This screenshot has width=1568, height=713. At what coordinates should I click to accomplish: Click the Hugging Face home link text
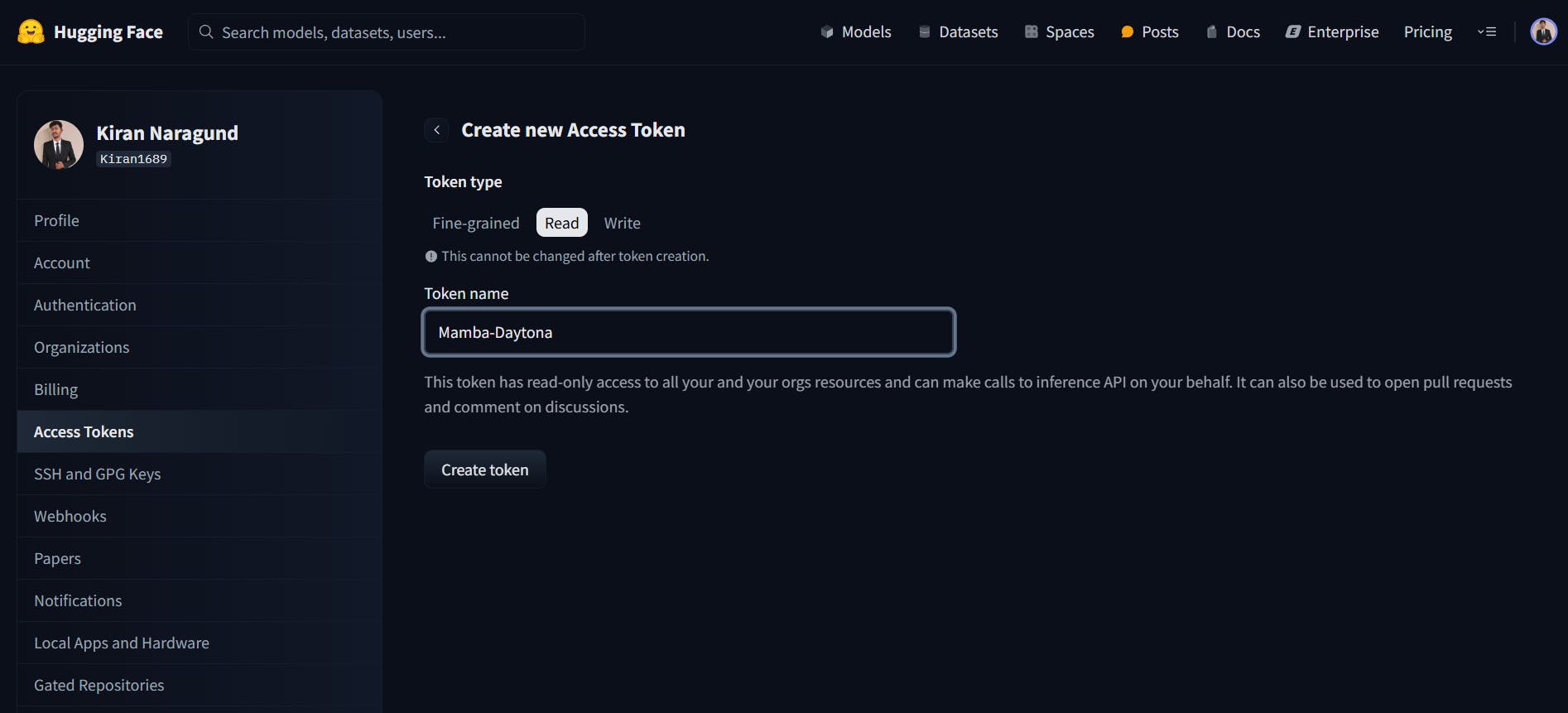coord(108,32)
